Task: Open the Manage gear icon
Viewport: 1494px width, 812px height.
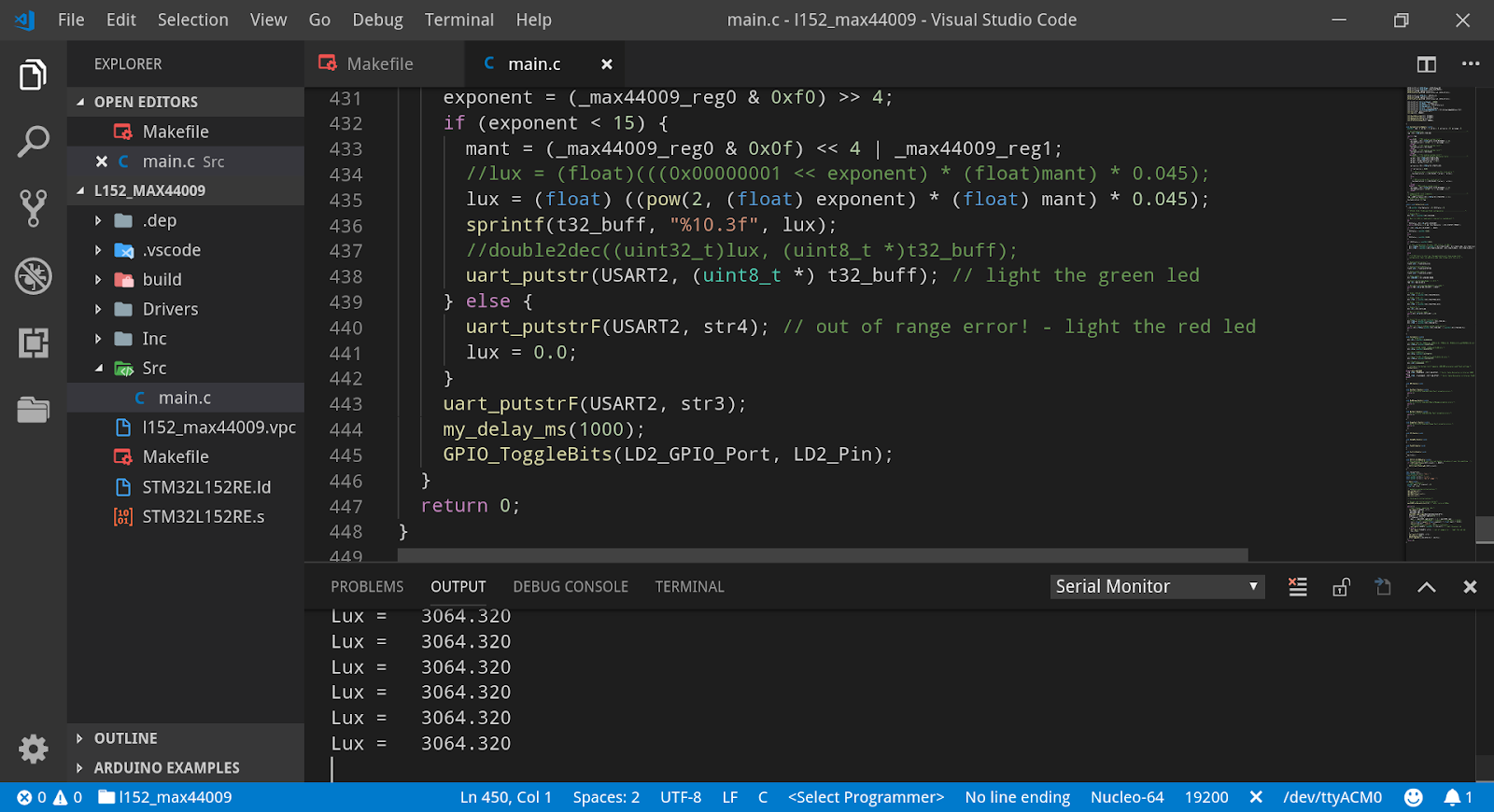Action: (x=34, y=749)
